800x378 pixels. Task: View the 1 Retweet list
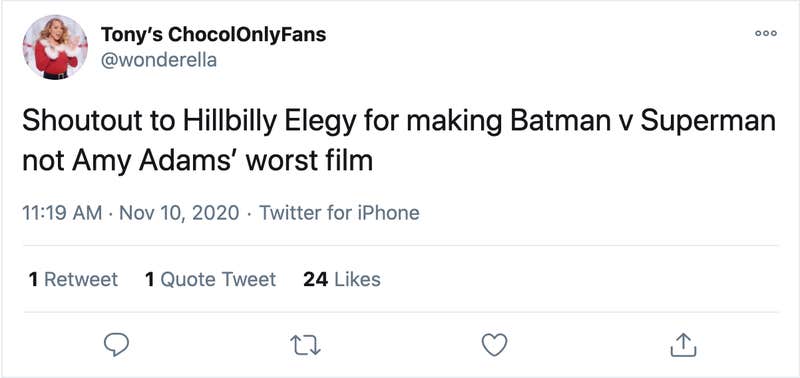pos(73,280)
